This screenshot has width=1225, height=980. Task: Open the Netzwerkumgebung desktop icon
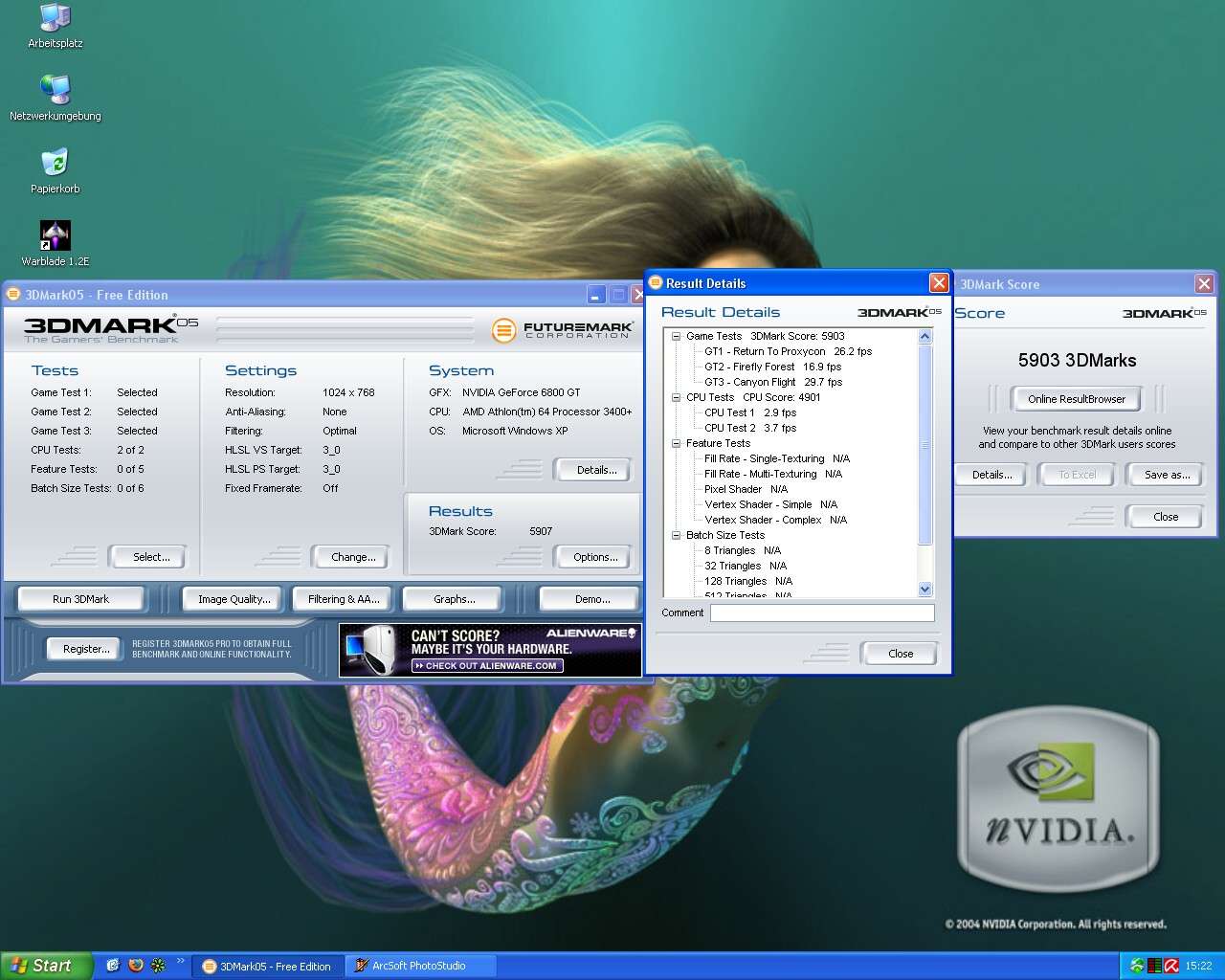(x=55, y=98)
